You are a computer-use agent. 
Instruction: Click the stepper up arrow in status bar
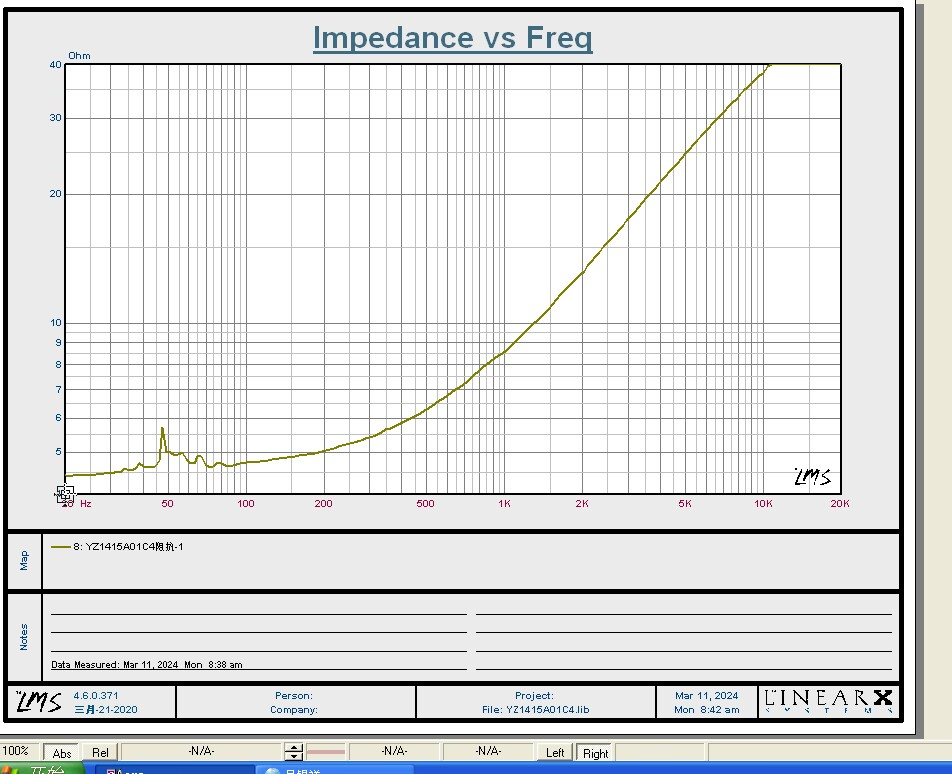[x=293, y=747]
